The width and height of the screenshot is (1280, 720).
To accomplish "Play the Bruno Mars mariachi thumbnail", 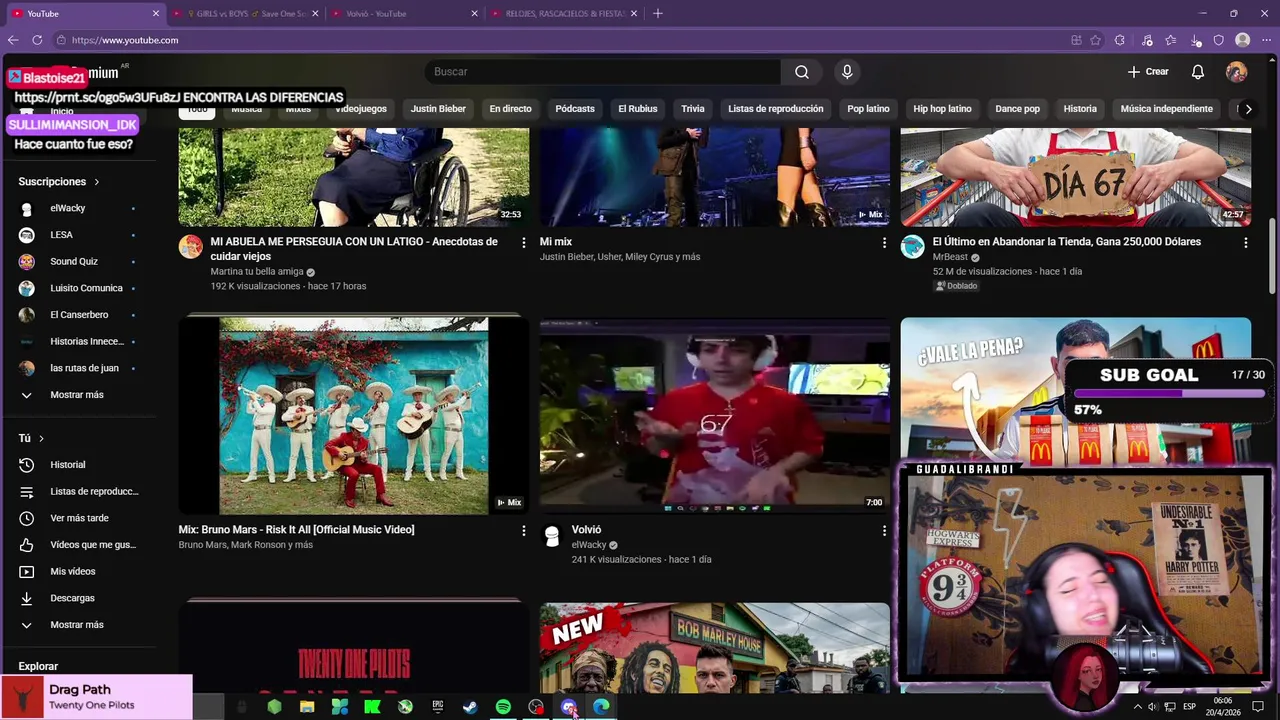I will coord(354,415).
